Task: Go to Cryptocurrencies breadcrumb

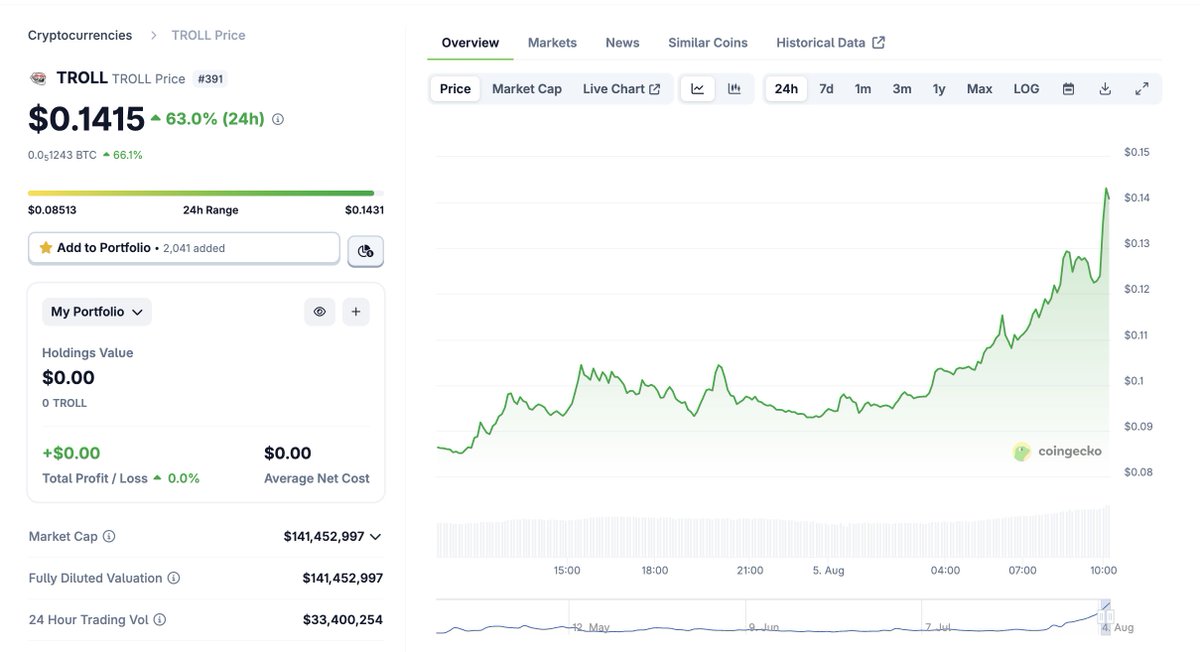Action: click(80, 35)
